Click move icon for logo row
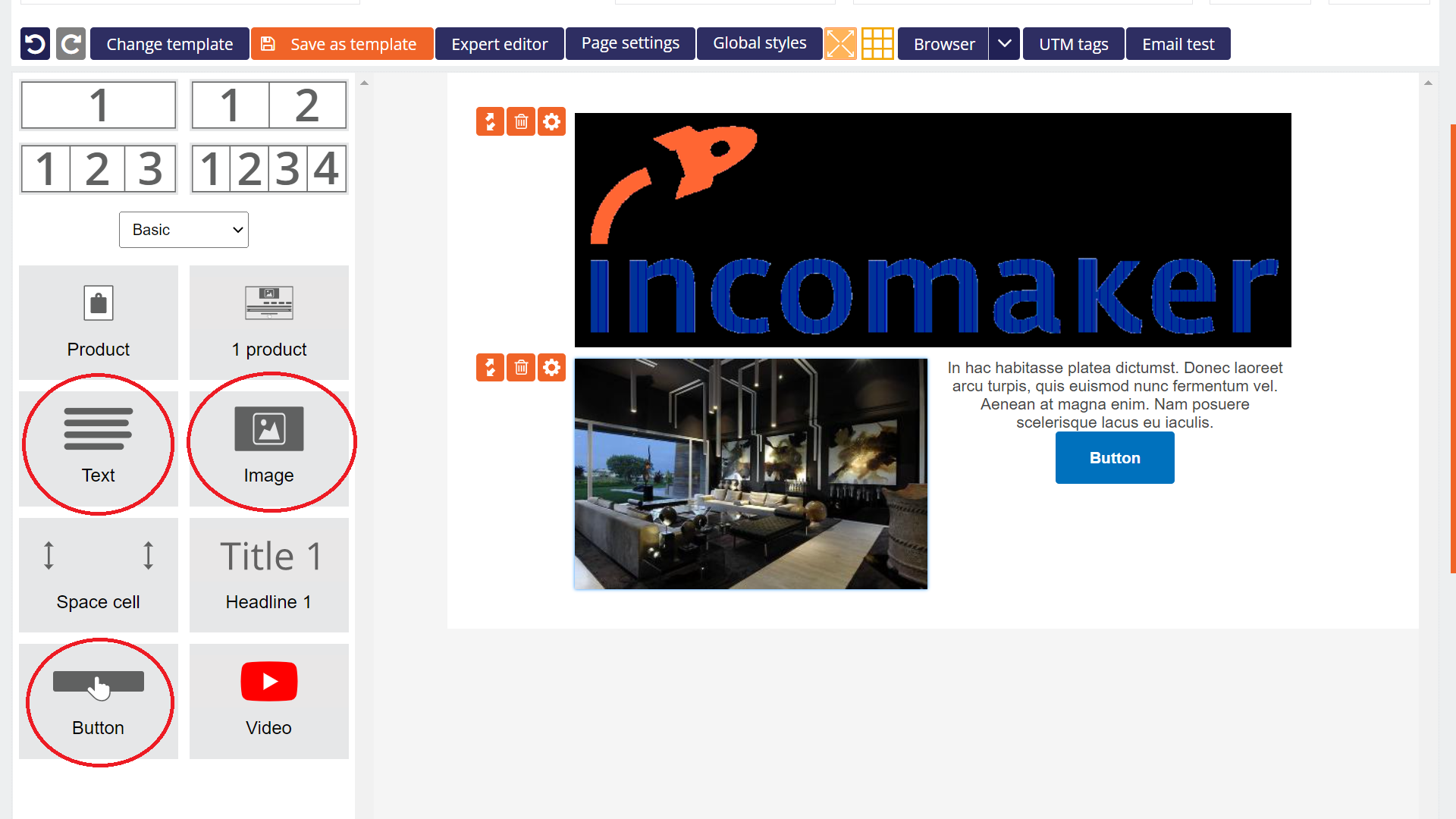Image resolution: width=1456 pixels, height=819 pixels. (x=490, y=121)
